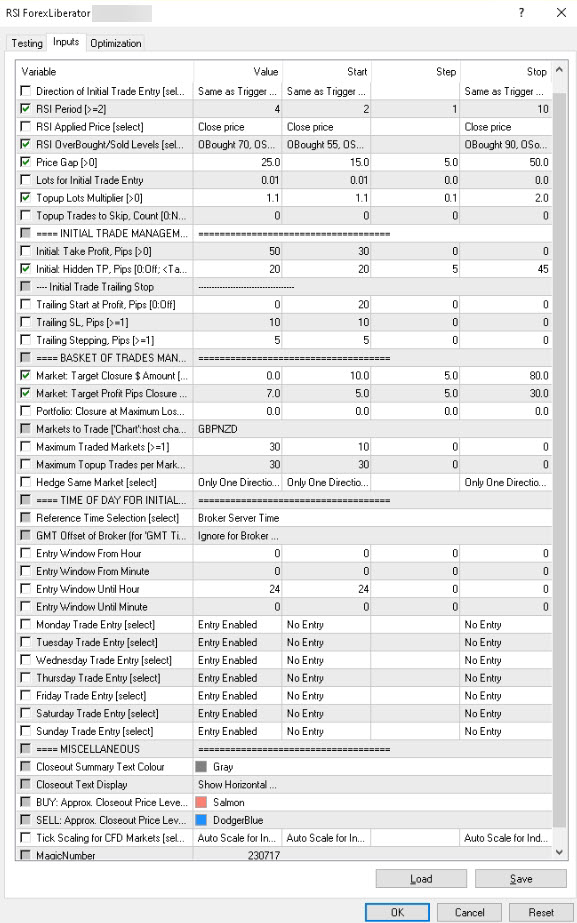Click the Gray color swatch
This screenshot has height=923, width=577.
201,766
